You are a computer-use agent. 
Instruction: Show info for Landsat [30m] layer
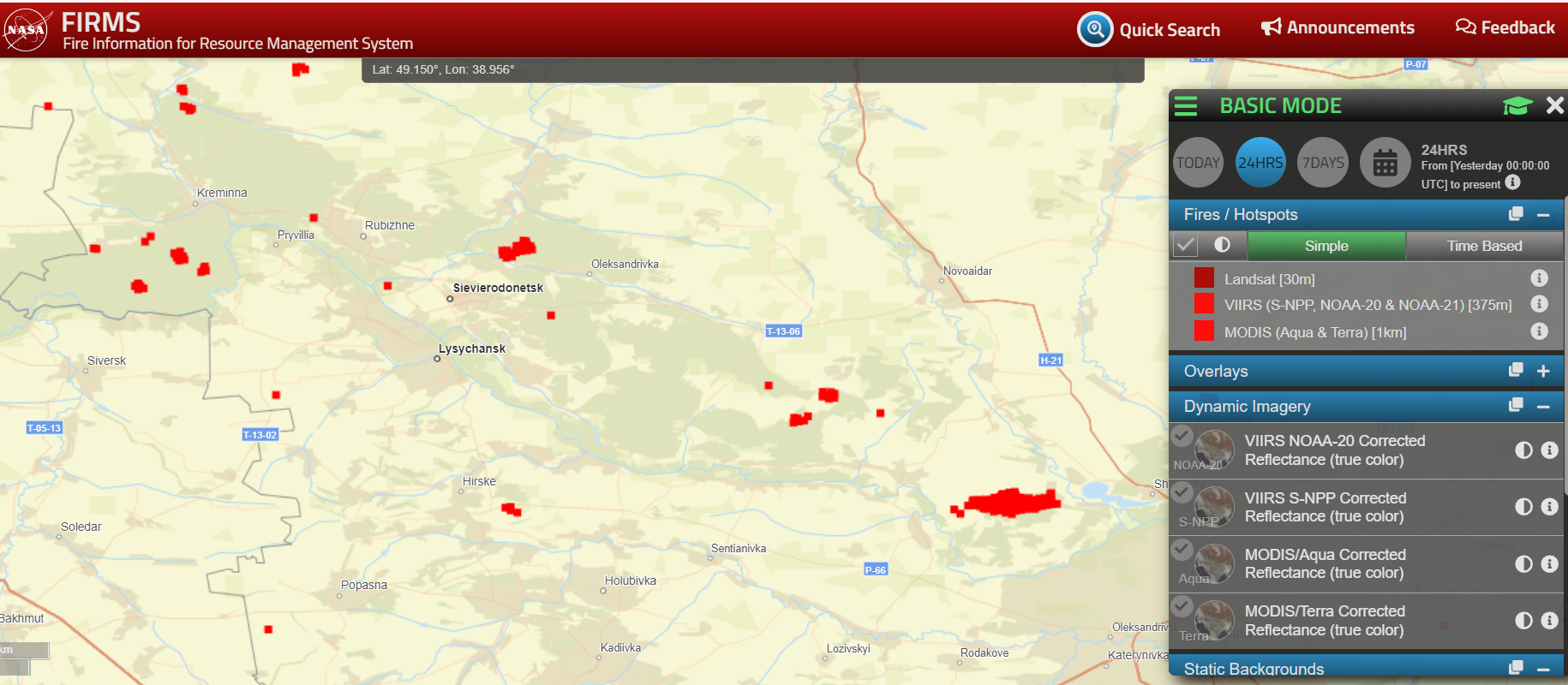(x=1539, y=278)
